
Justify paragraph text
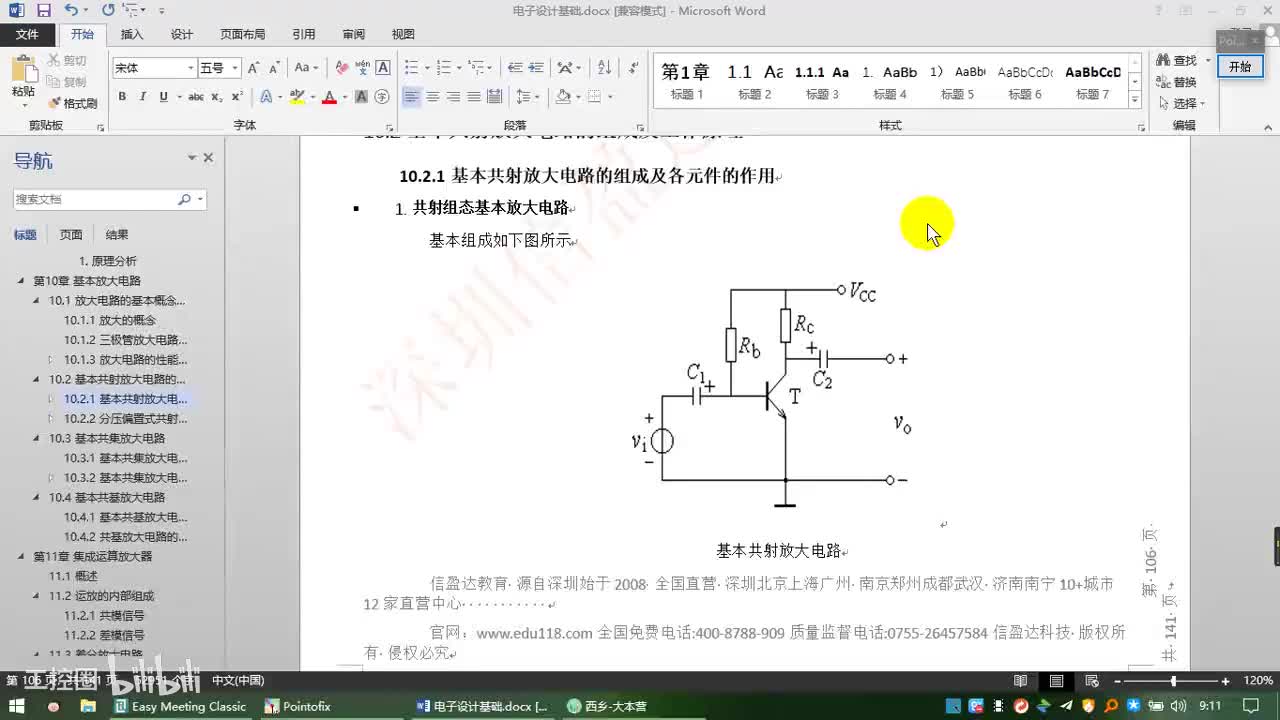(x=473, y=97)
